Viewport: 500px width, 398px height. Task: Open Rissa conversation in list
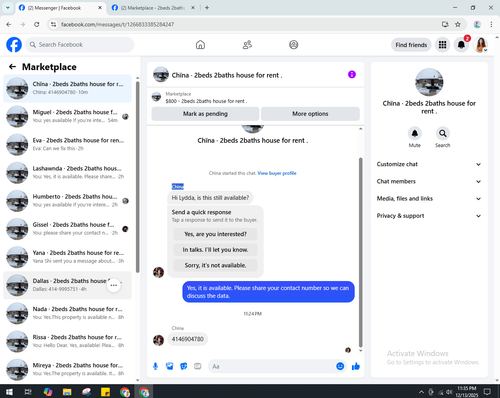[x=68, y=341]
